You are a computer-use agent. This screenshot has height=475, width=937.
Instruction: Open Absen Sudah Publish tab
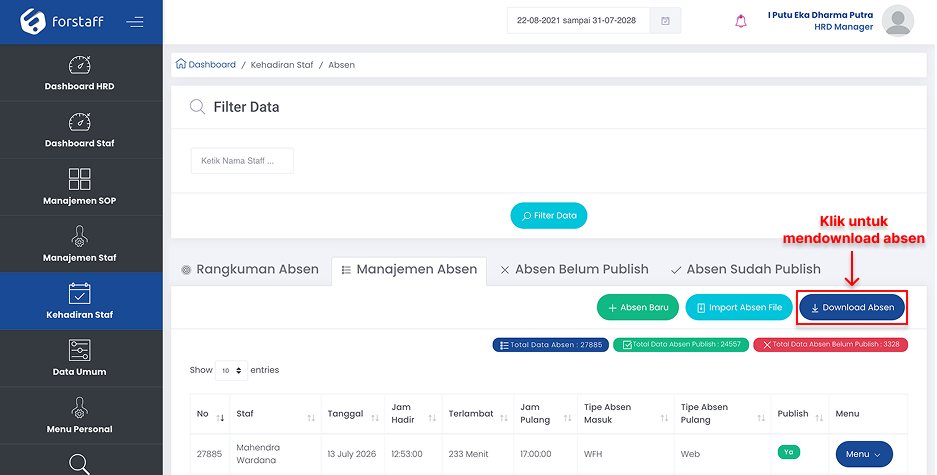point(746,269)
